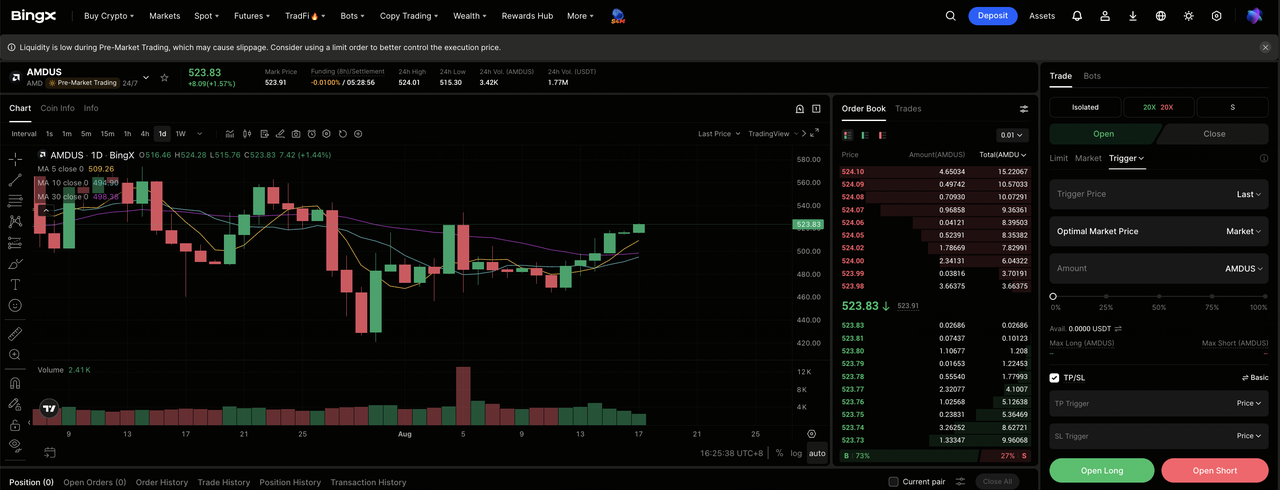
Task: Open the emoji icons tool
Action: tap(15, 306)
